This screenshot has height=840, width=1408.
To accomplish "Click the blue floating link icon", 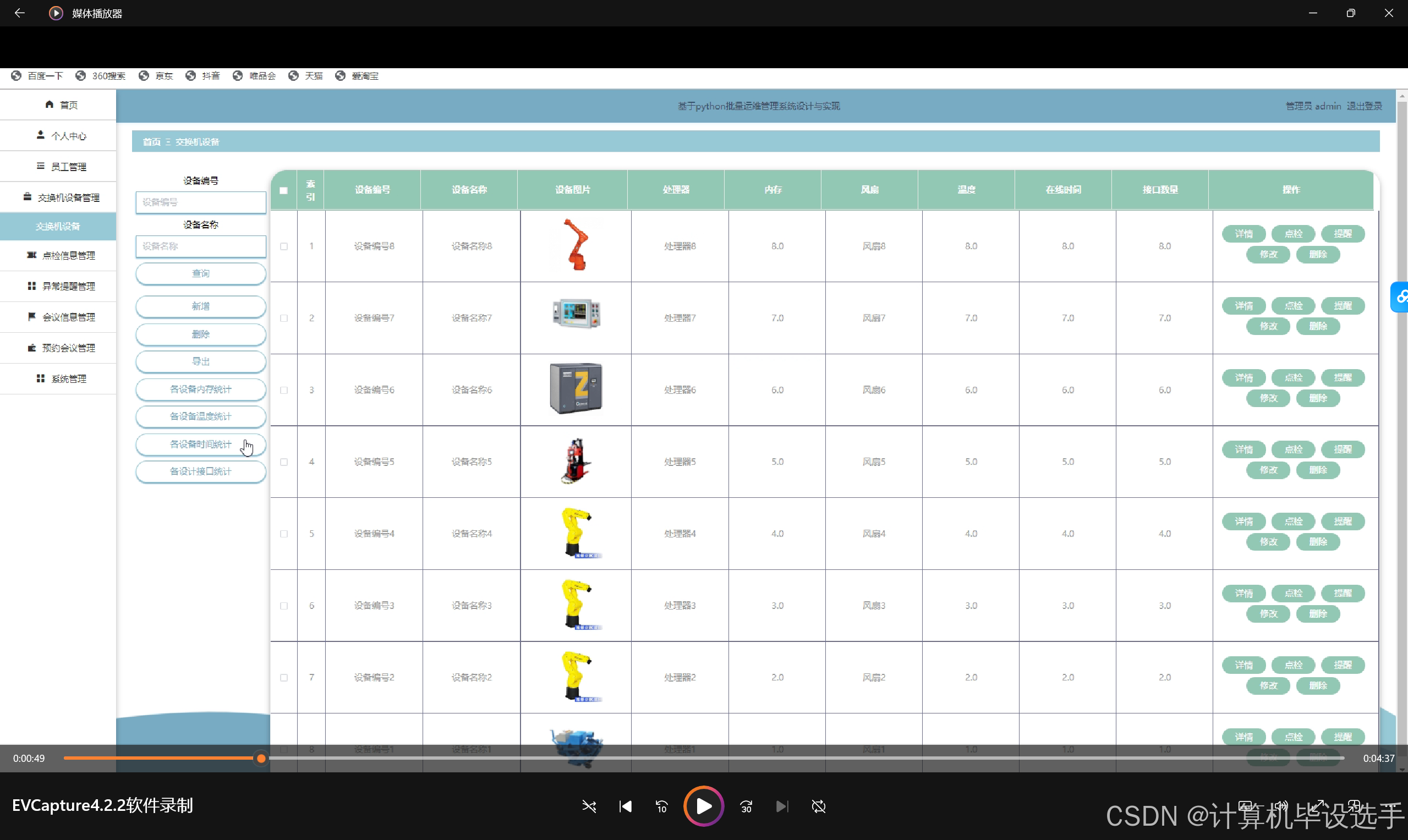I will (1401, 296).
